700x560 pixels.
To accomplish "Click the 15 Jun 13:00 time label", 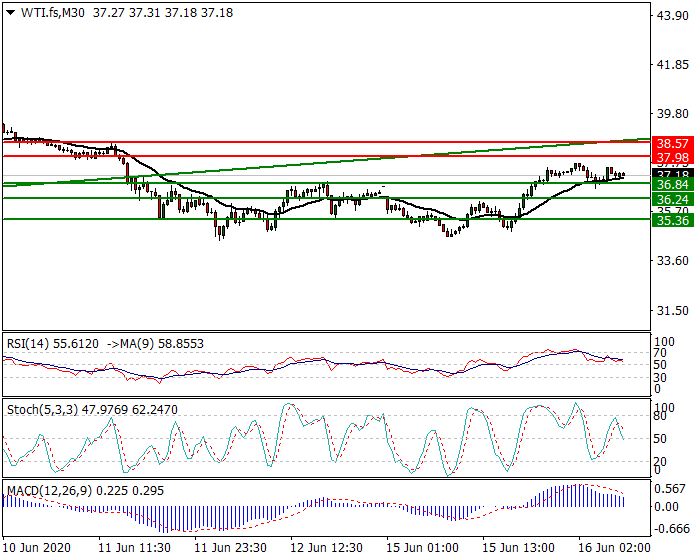I will 518,547.
